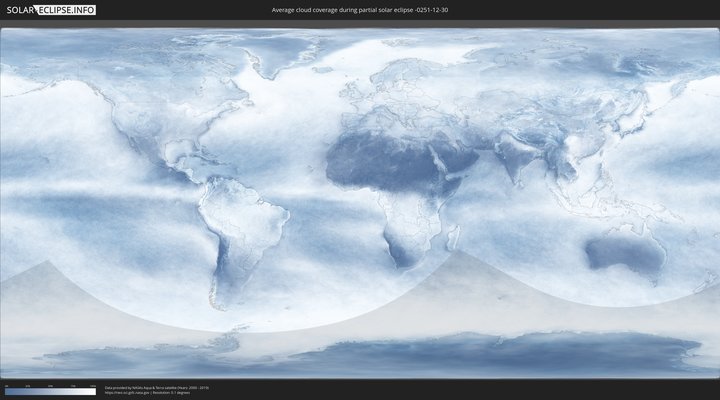Image resolution: width=720 pixels, height=400 pixels.
Task: Click the cloud coverage color gradient legend bar
Action: tap(50, 392)
